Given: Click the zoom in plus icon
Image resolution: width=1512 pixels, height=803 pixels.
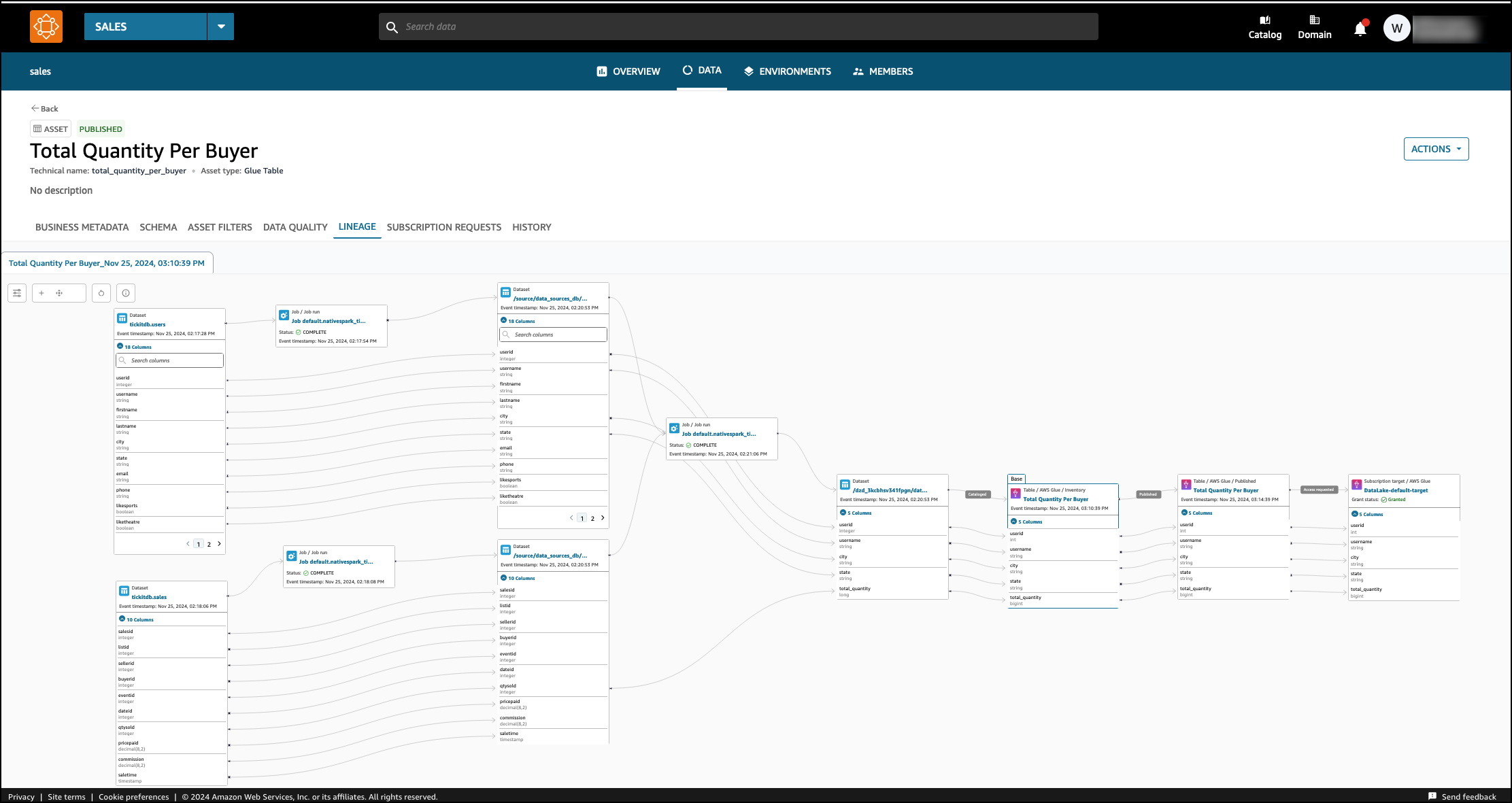Looking at the screenshot, I should 41,293.
